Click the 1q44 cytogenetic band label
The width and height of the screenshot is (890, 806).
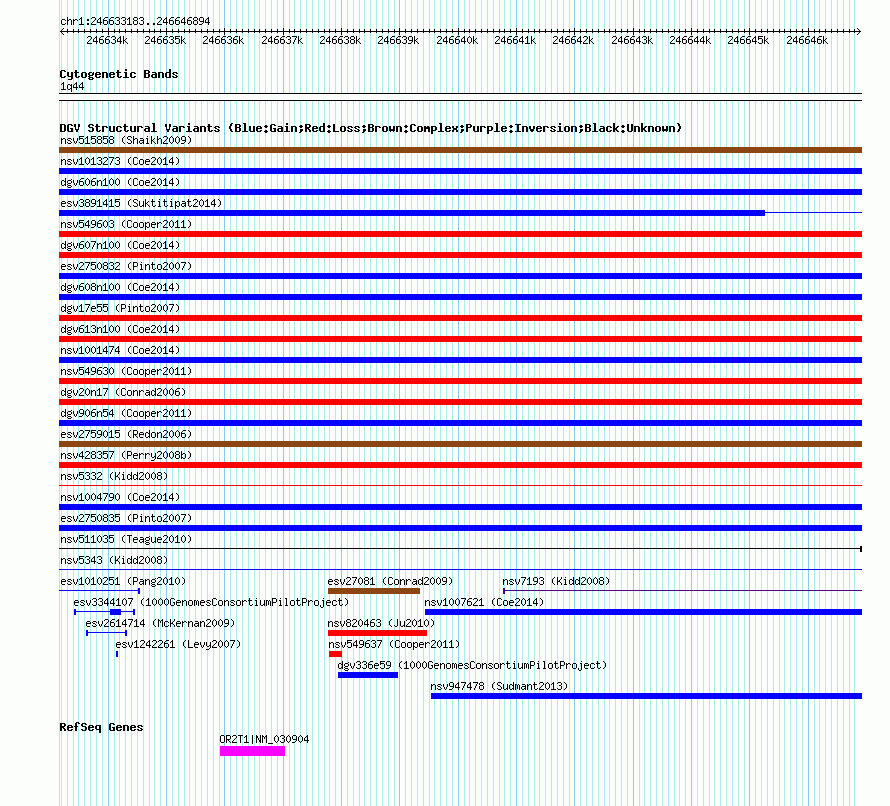click(72, 86)
